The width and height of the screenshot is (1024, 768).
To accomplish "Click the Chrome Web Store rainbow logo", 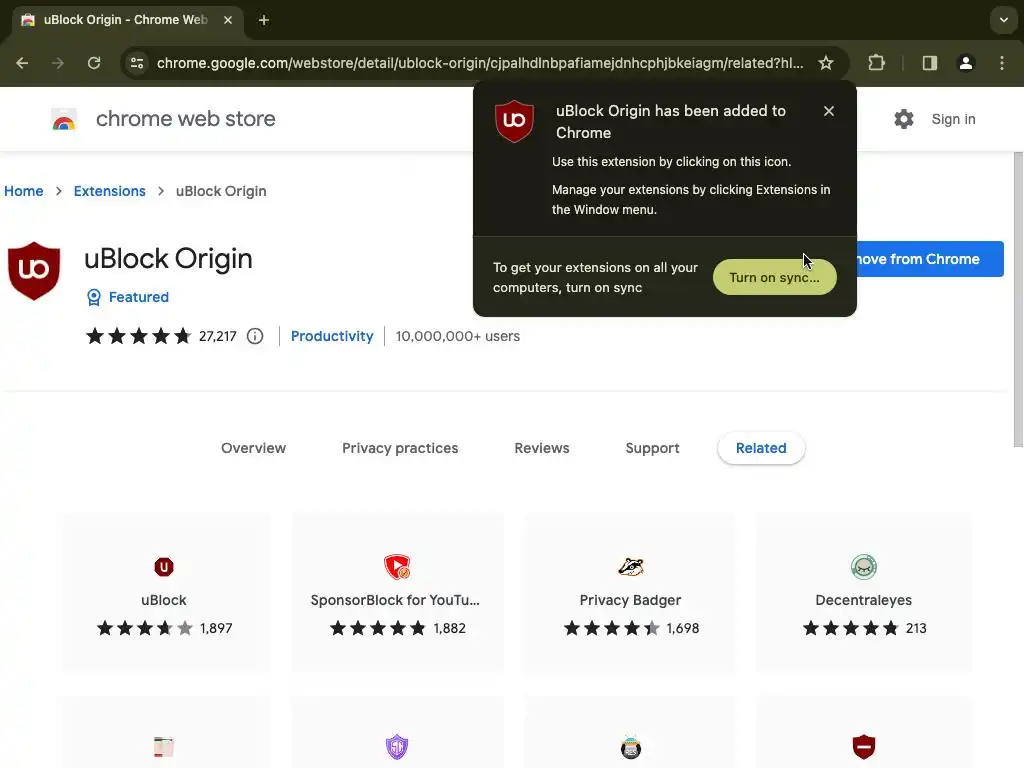I will 64,120.
